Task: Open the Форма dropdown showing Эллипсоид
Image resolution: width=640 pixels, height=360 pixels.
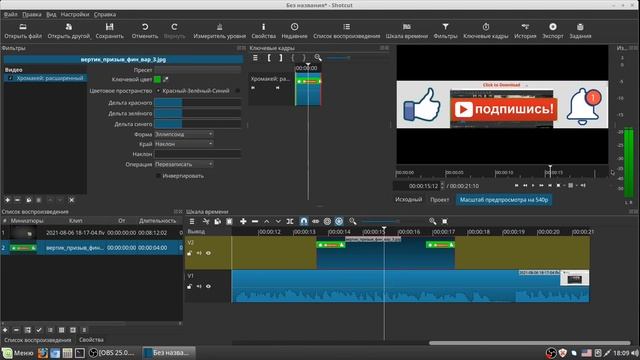Action: point(184,134)
